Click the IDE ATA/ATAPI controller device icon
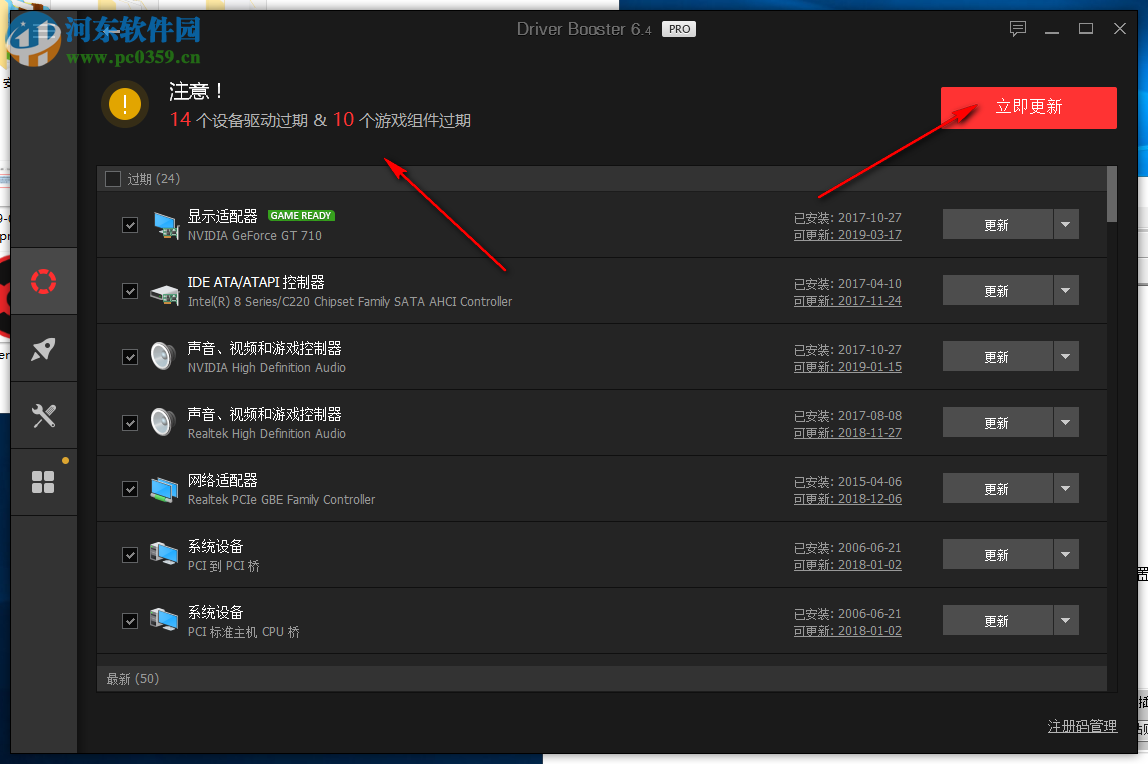Viewport: 1148px width, 764px height. (x=165, y=294)
